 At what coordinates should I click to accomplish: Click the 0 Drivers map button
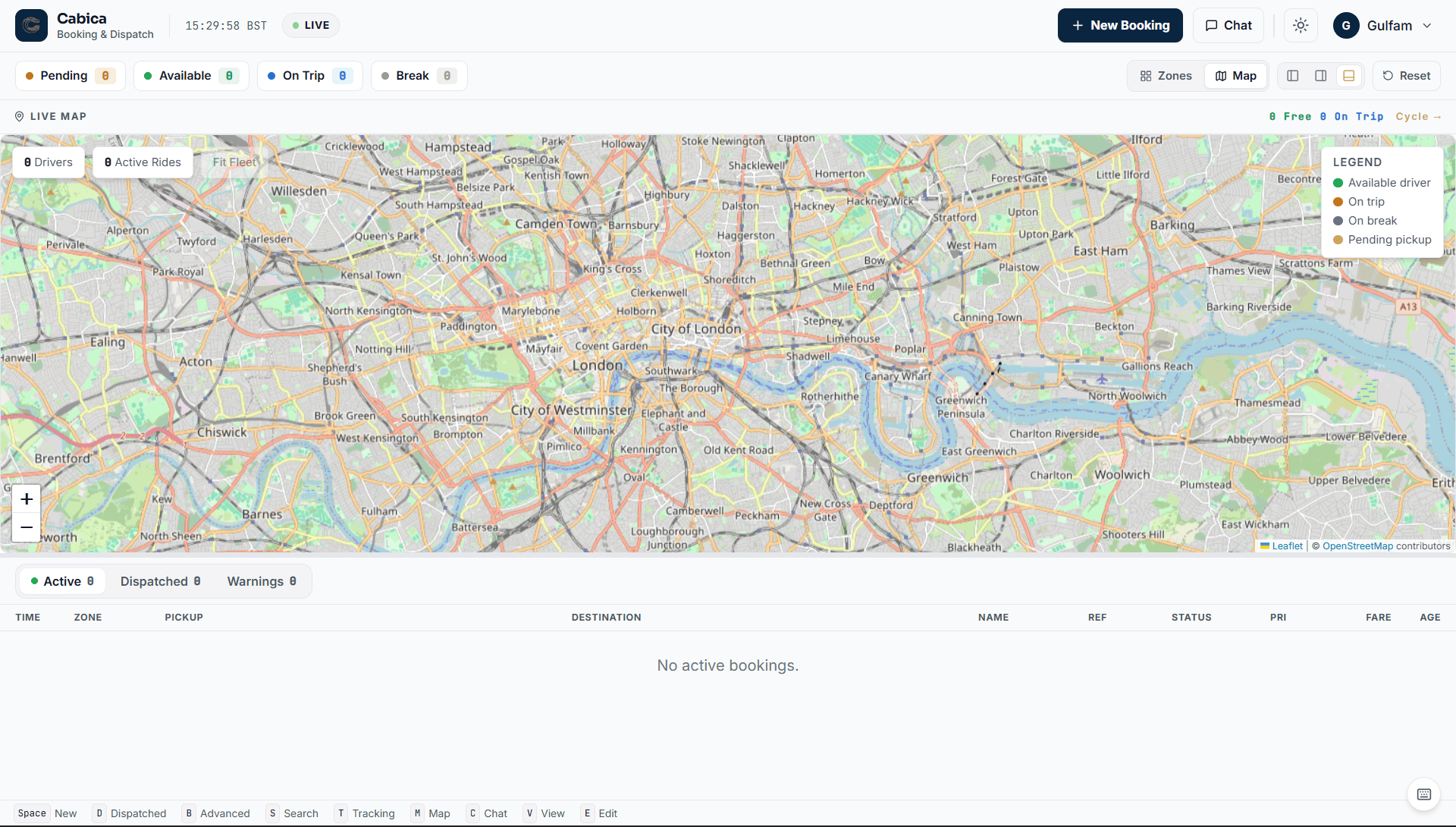[x=49, y=162]
